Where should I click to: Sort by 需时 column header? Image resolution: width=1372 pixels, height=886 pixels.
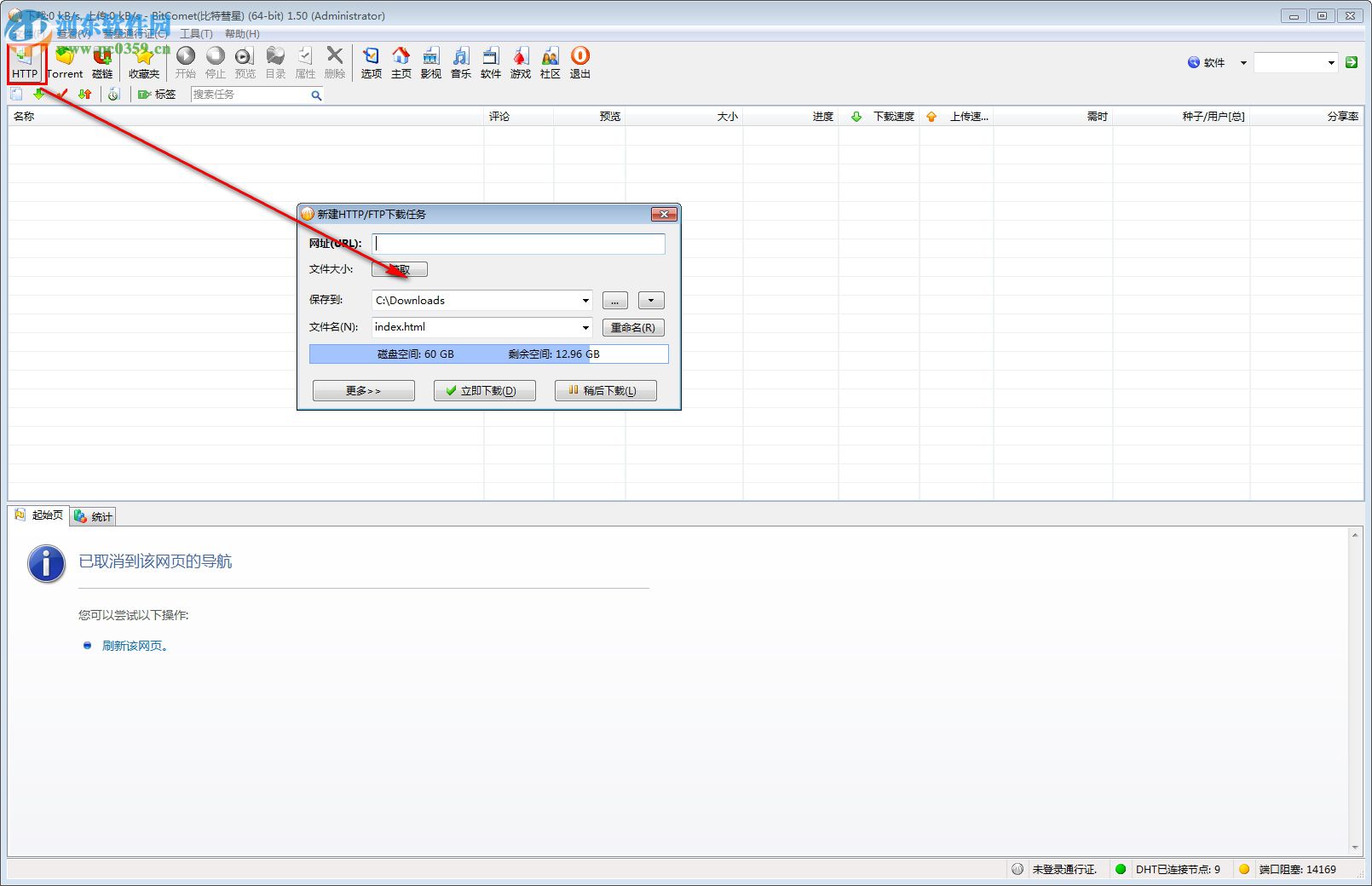tap(1053, 117)
